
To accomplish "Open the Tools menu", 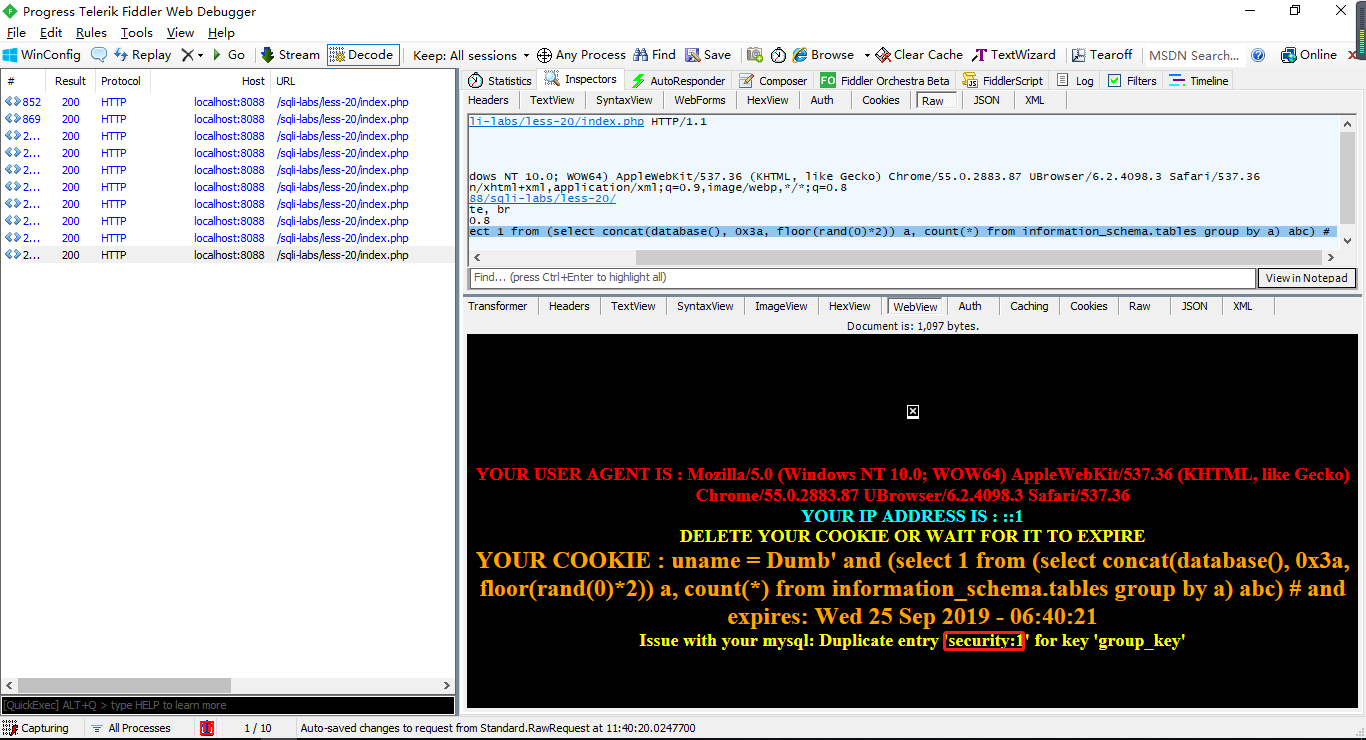I will pos(137,33).
